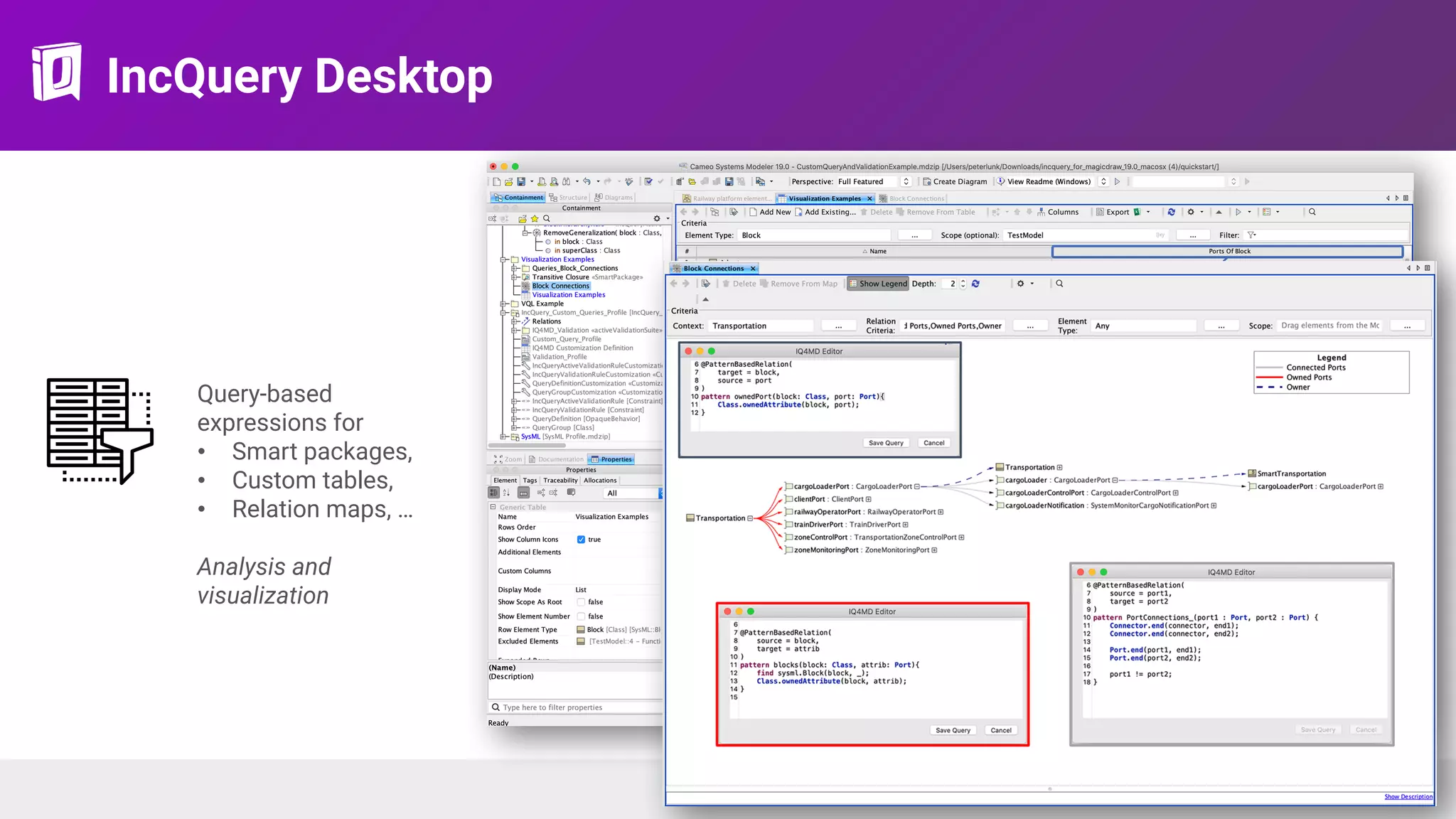Expand the VQL Example folder
This screenshot has width=1456, height=819.
(503, 304)
